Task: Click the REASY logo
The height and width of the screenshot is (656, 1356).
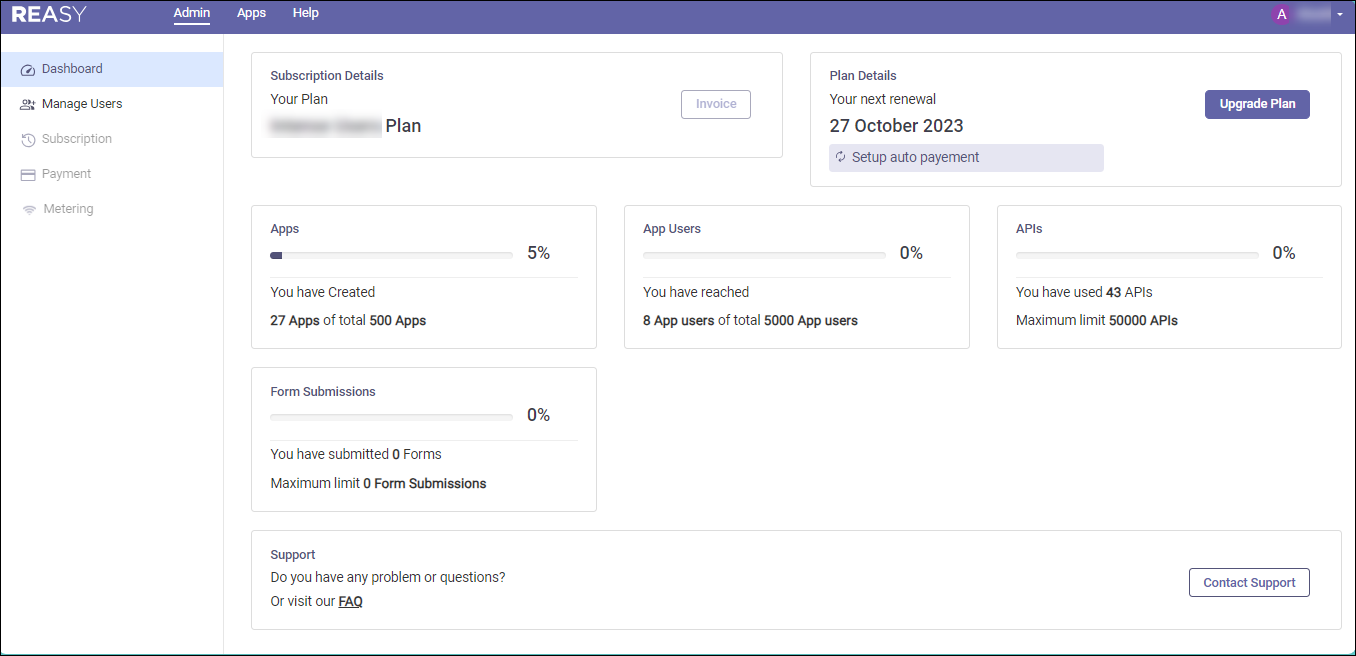Action: tap(49, 14)
